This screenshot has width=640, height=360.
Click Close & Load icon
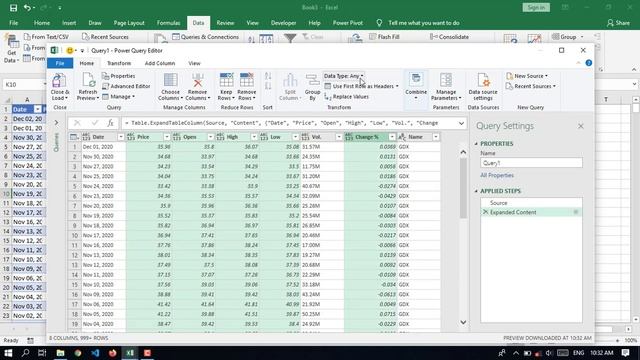(x=60, y=80)
